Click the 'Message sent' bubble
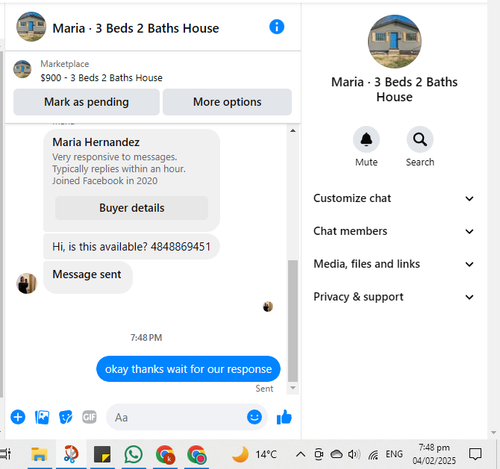This screenshot has width=500, height=469. pos(88,277)
